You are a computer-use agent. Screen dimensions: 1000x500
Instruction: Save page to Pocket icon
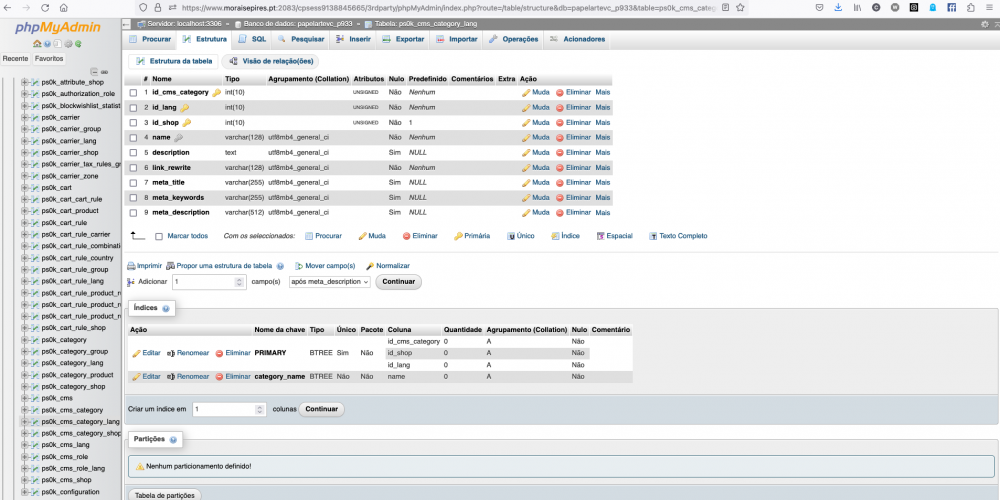[820, 7]
